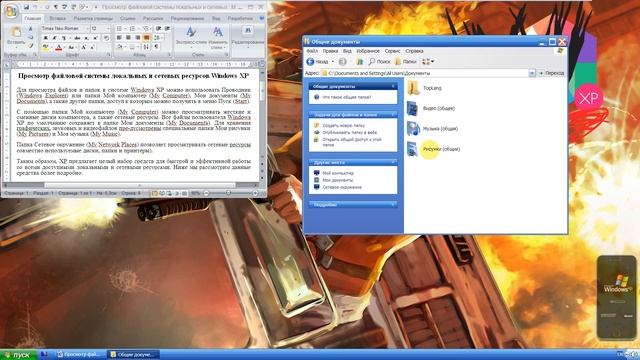Decrease paragraph indent in Word
Viewport: 640px width, 360px height.
click(158, 29)
